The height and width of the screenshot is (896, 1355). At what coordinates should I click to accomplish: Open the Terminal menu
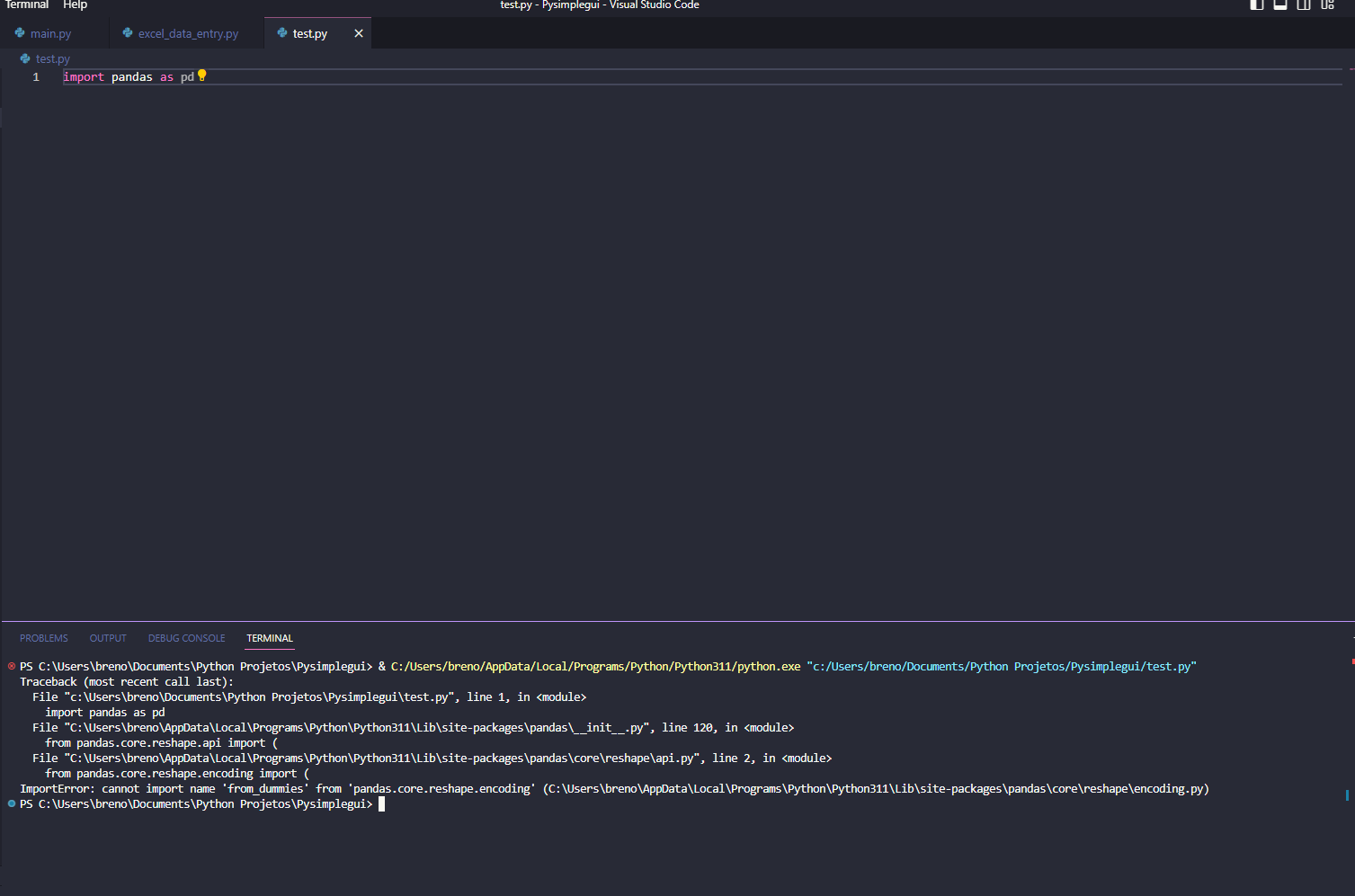(x=27, y=4)
